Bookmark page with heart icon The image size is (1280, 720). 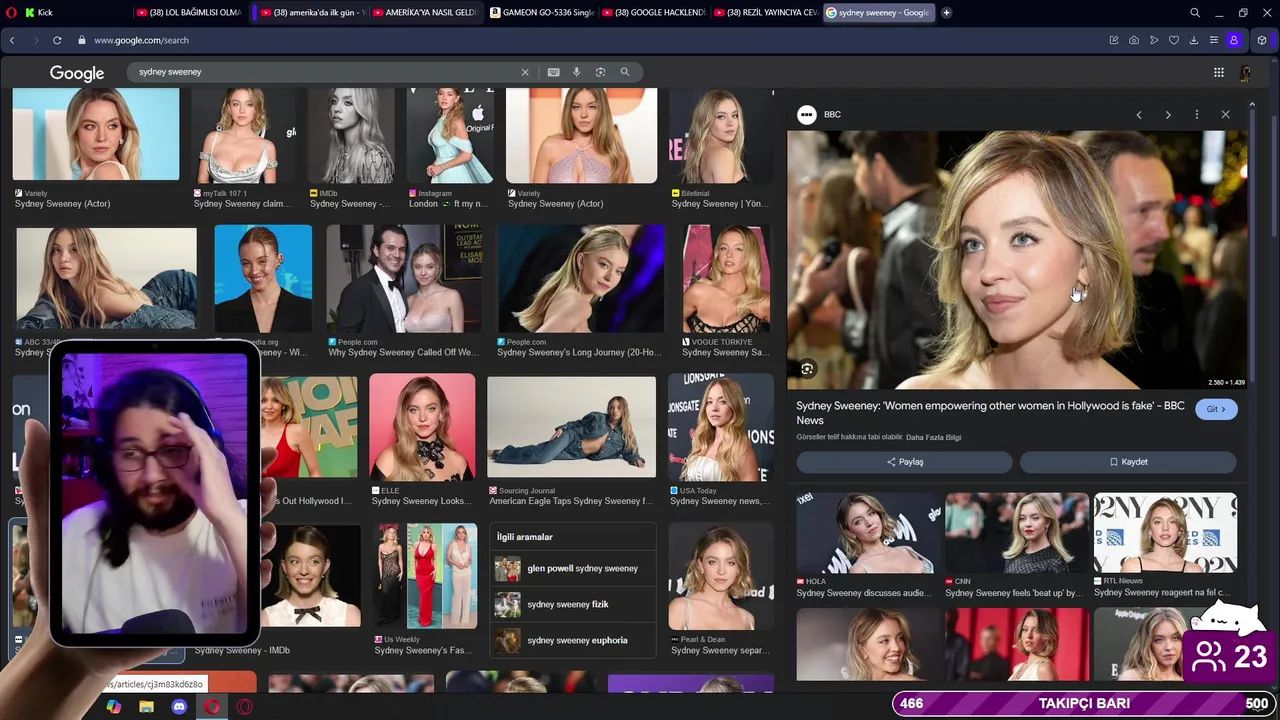point(1173,40)
